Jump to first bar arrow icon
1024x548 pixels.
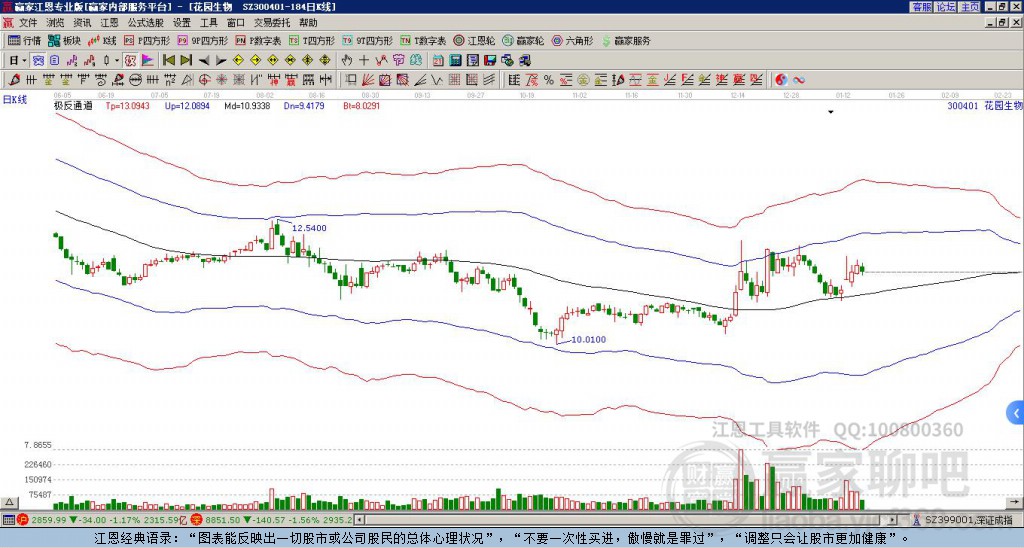(168, 61)
